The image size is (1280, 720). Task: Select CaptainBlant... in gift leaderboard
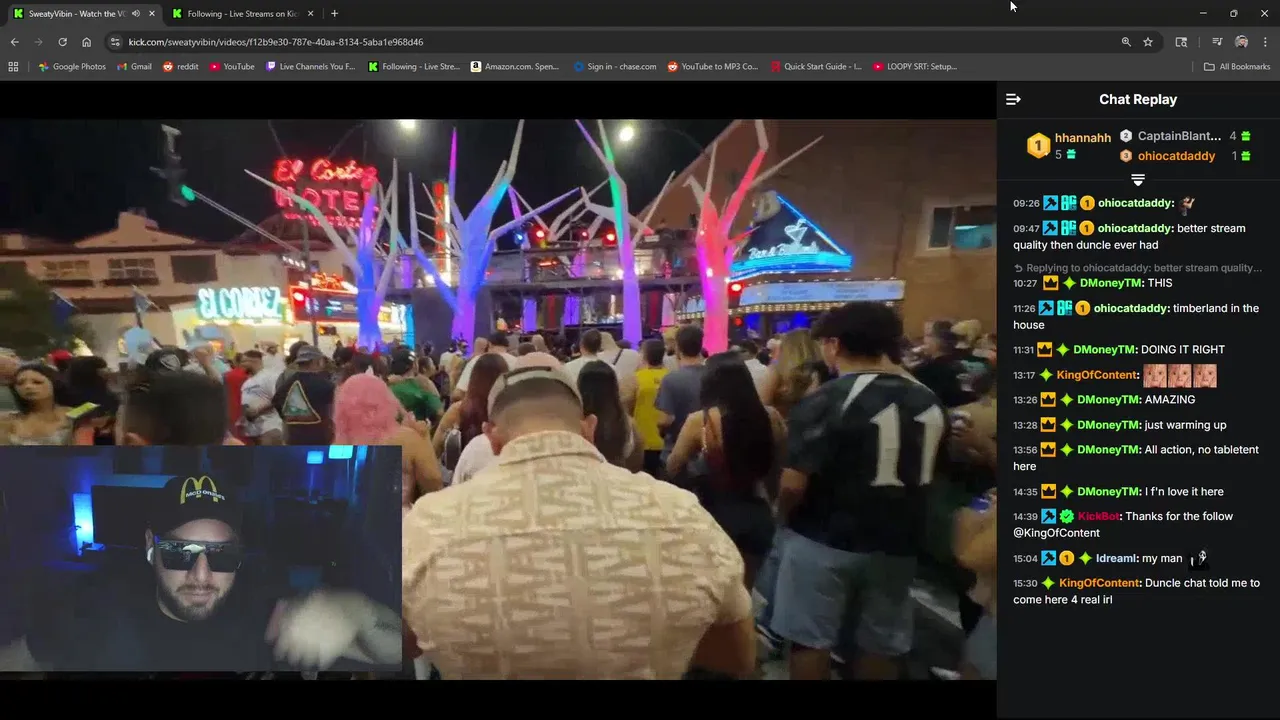coord(1179,136)
